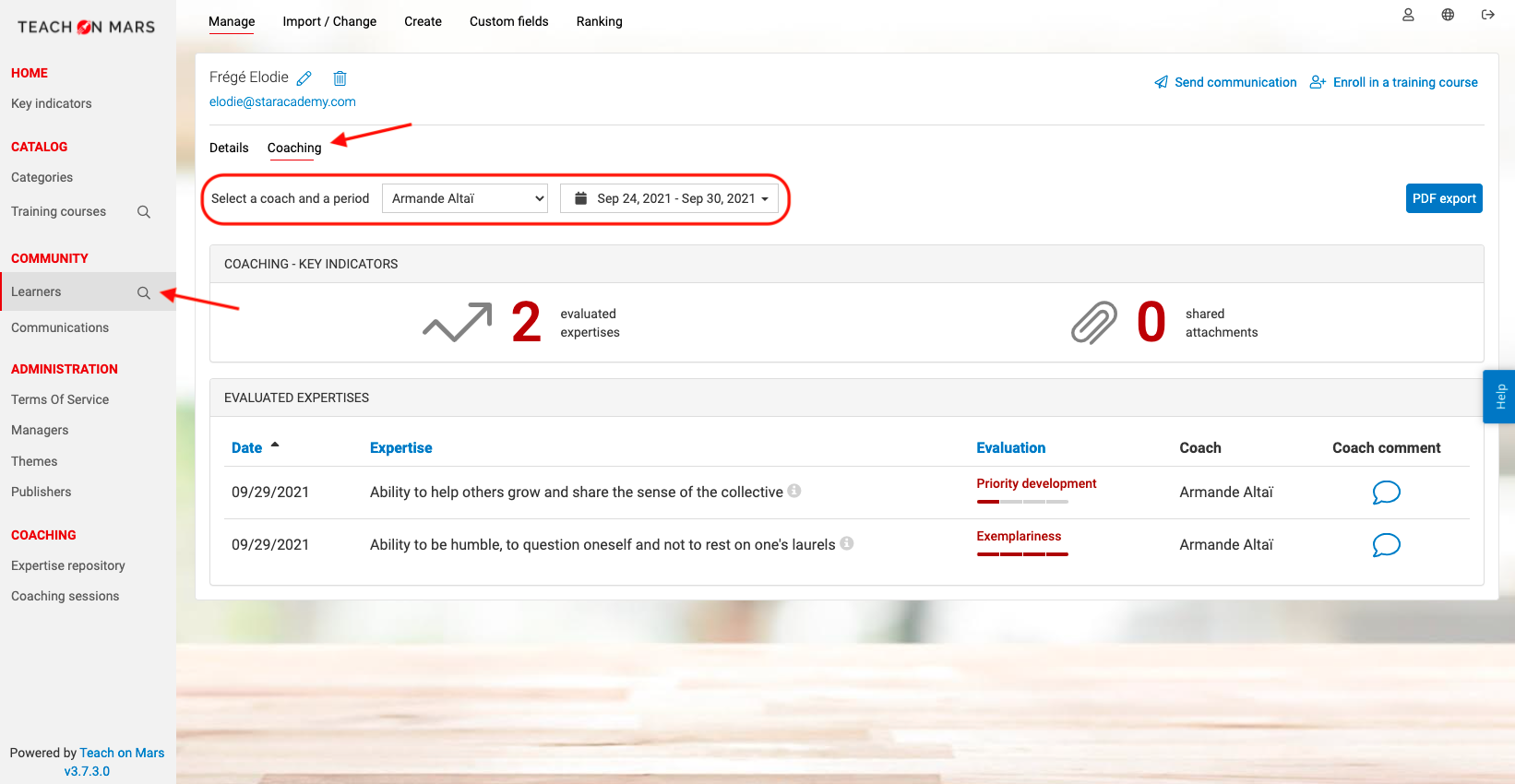
Task: Open Expertise repository in sidebar
Action: click(x=68, y=565)
